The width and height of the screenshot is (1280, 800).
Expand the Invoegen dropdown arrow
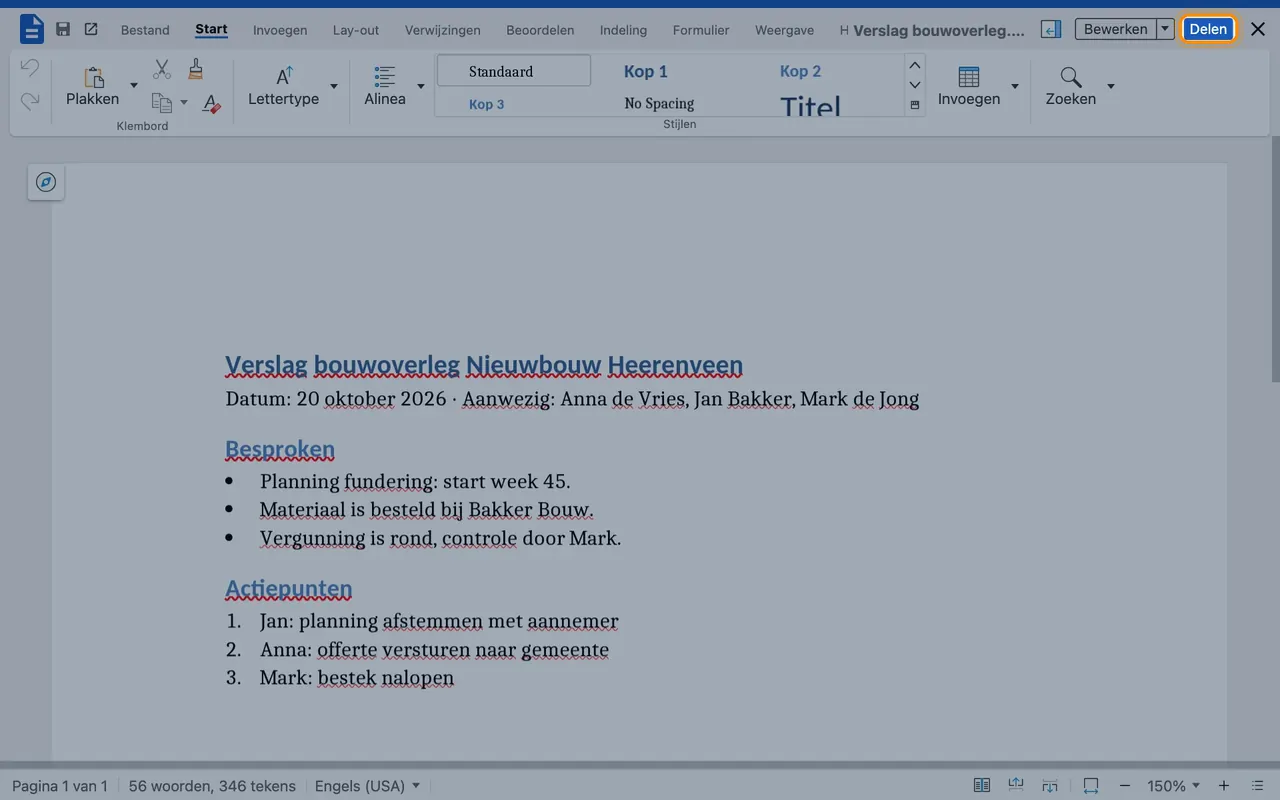(x=1015, y=87)
